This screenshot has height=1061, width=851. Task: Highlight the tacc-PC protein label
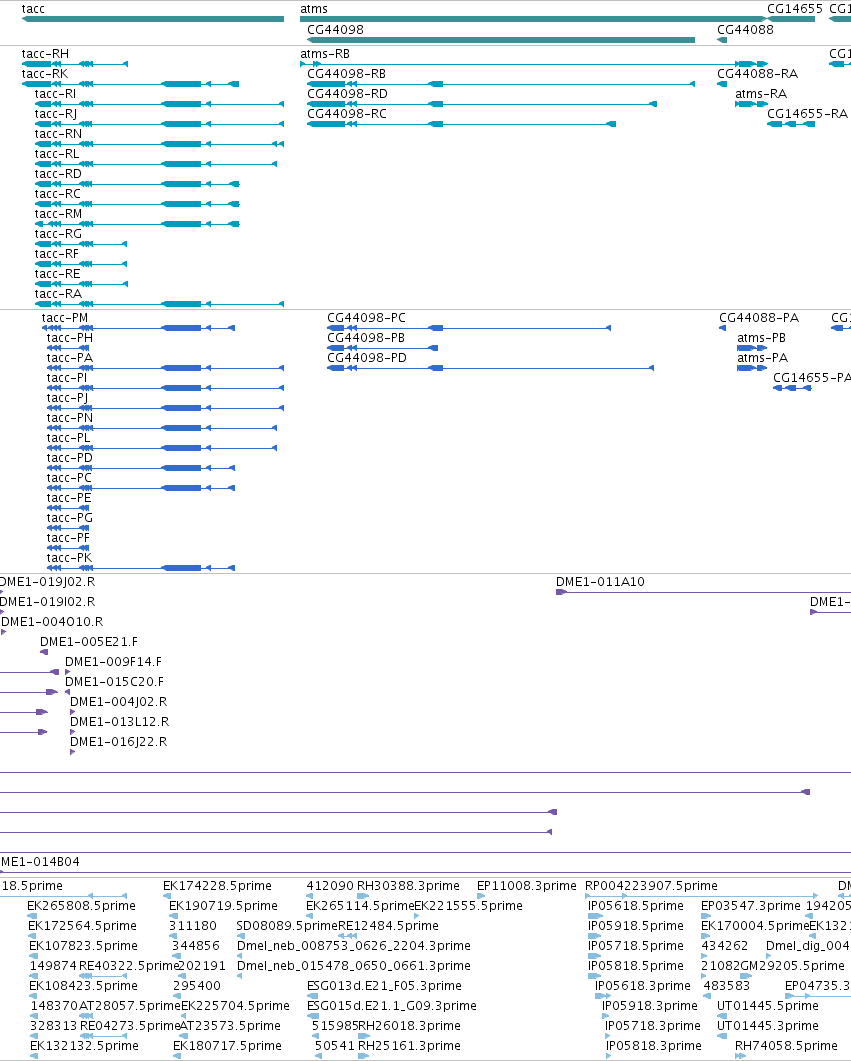(69, 478)
